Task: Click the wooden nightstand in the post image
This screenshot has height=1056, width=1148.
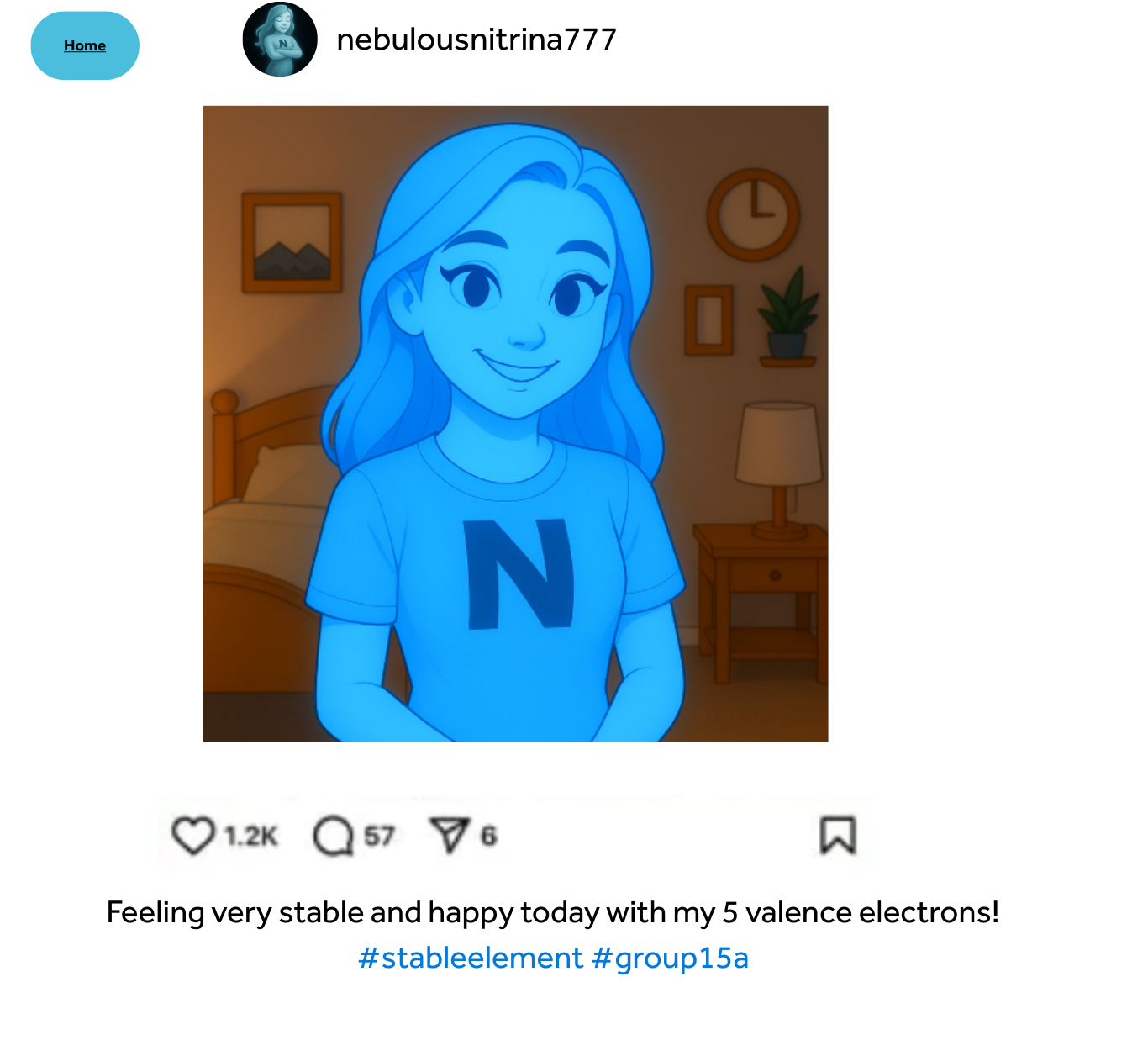Action: 761,601
